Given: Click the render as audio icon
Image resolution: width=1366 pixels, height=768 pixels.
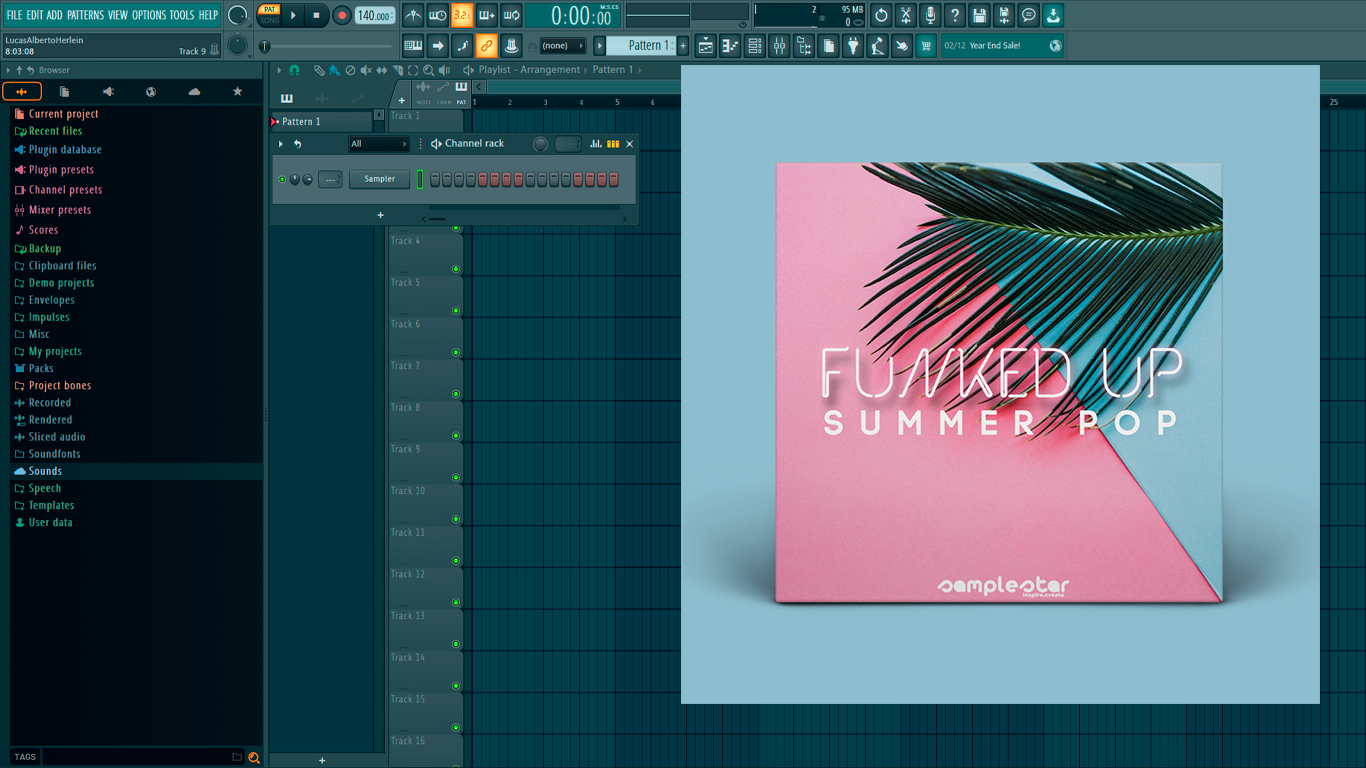Looking at the screenshot, I should (x=1004, y=15).
